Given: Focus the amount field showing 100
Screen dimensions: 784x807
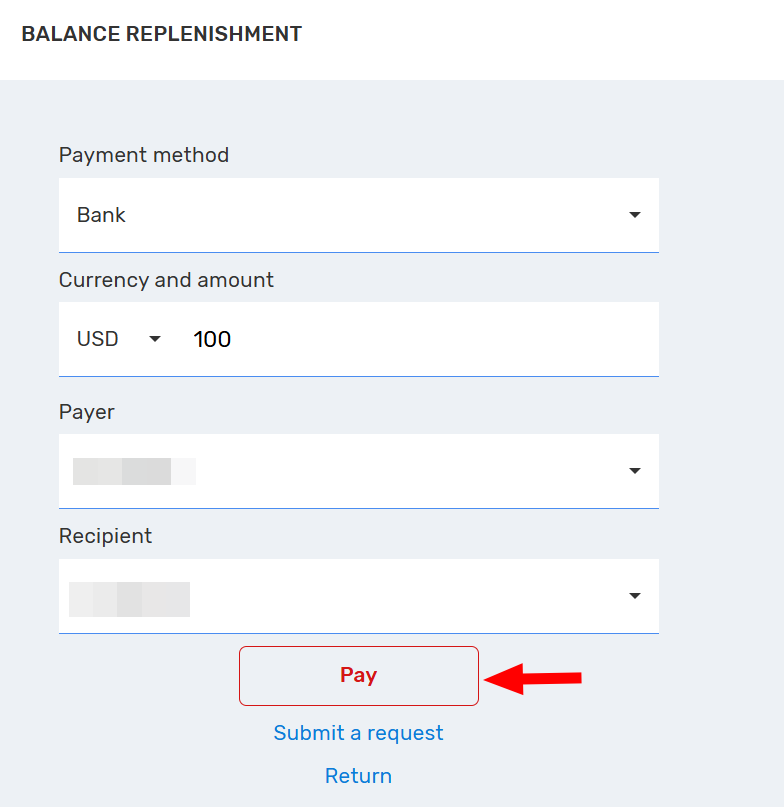Looking at the screenshot, I should tap(212, 339).
